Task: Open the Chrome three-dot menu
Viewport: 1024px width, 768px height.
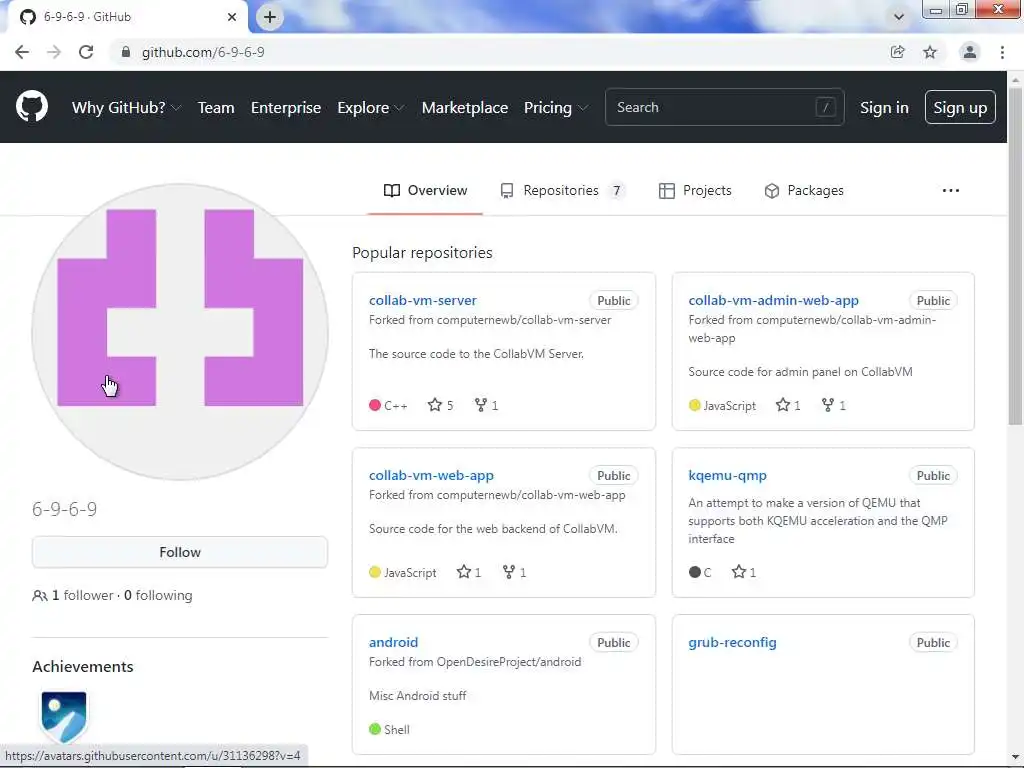Action: (1002, 52)
